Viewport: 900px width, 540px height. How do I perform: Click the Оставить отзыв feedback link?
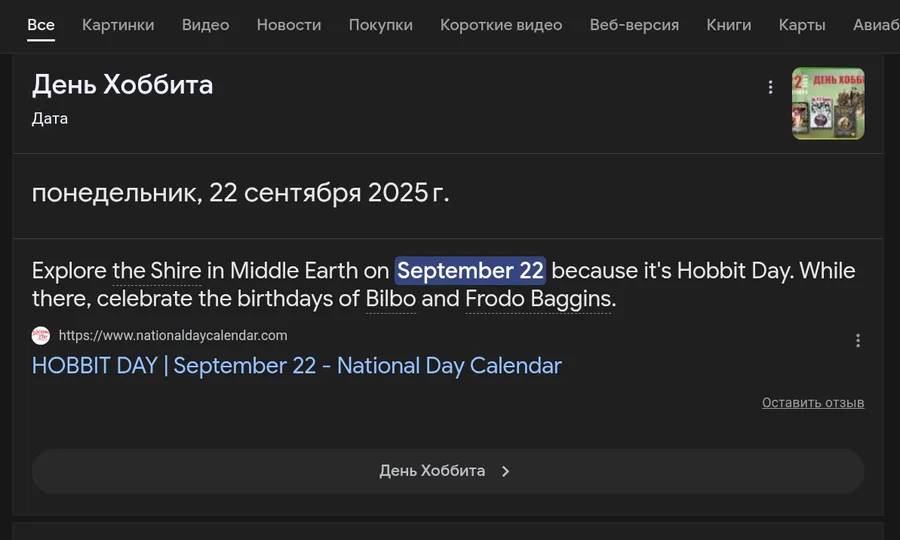tap(812, 403)
